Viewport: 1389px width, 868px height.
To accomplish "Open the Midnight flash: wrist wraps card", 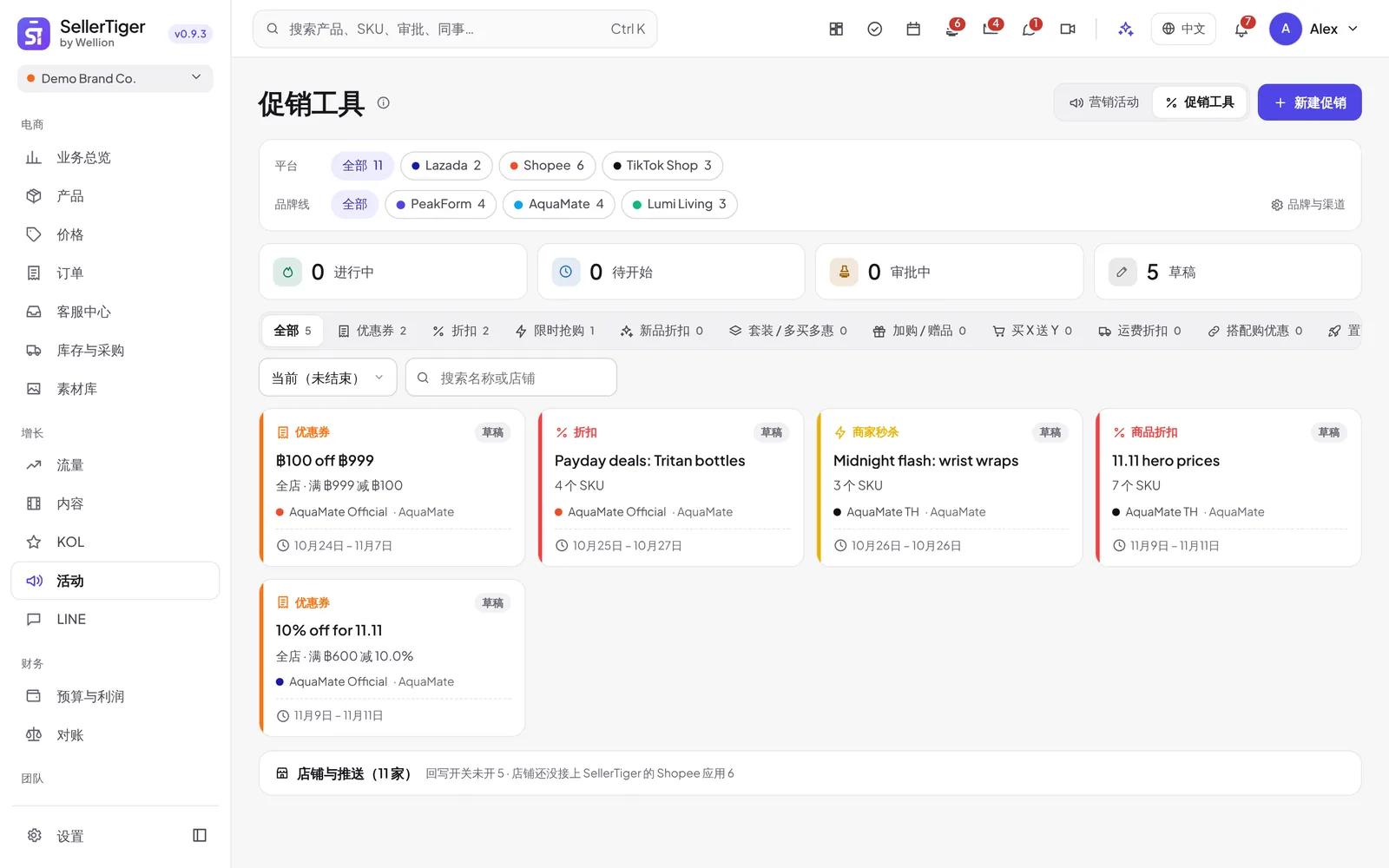I will pos(950,488).
